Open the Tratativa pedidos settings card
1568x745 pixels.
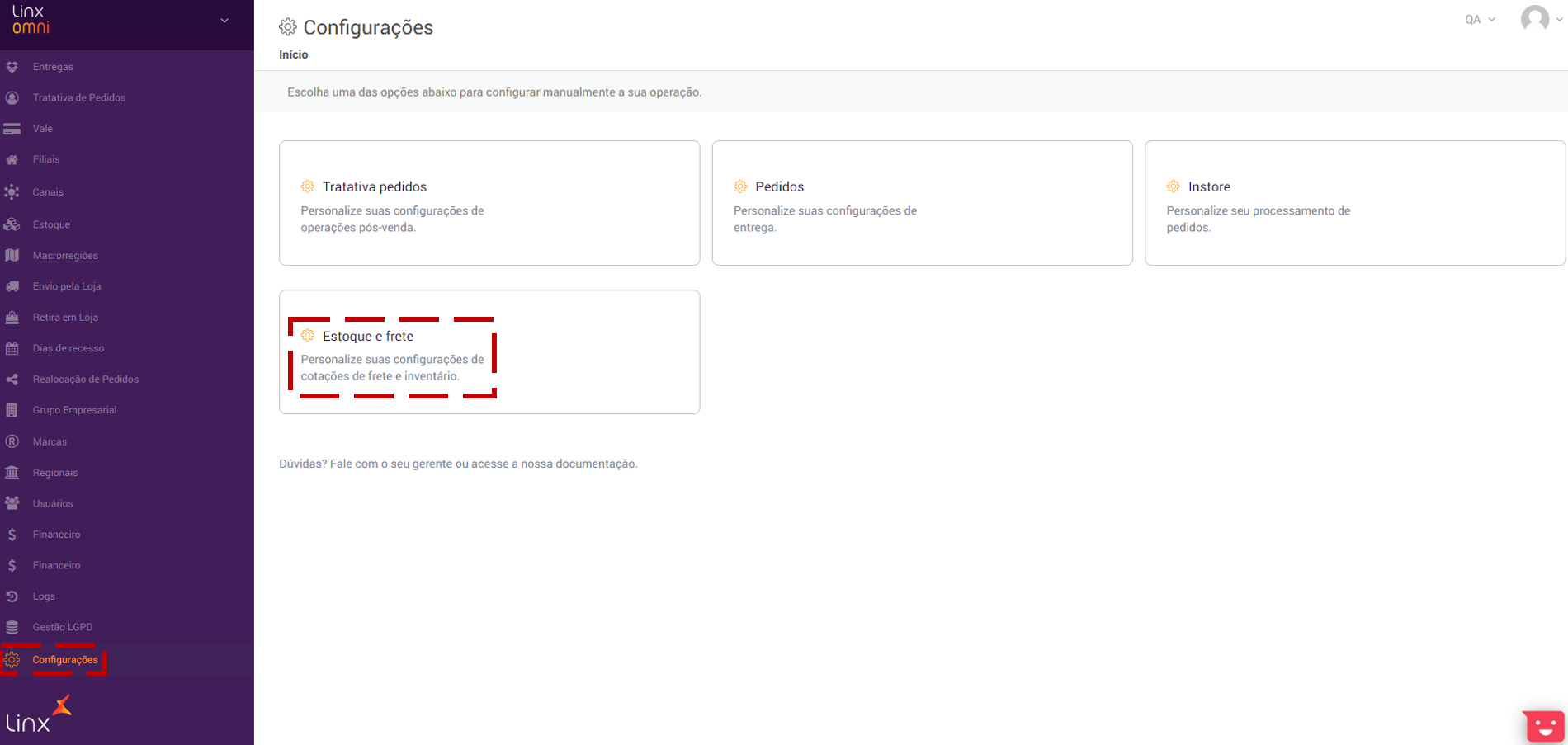click(489, 203)
